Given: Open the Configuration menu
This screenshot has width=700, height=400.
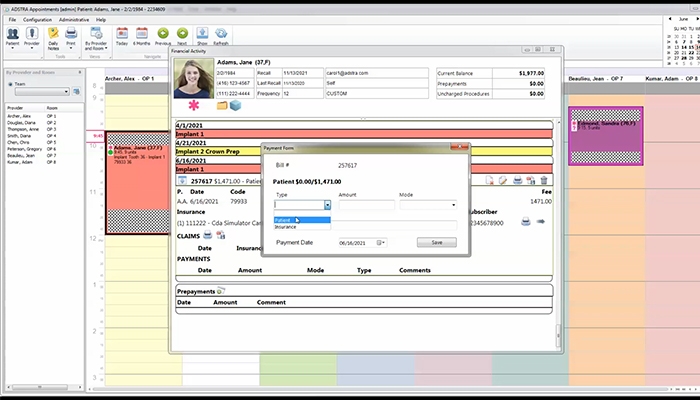Looking at the screenshot, I should coord(38,20).
